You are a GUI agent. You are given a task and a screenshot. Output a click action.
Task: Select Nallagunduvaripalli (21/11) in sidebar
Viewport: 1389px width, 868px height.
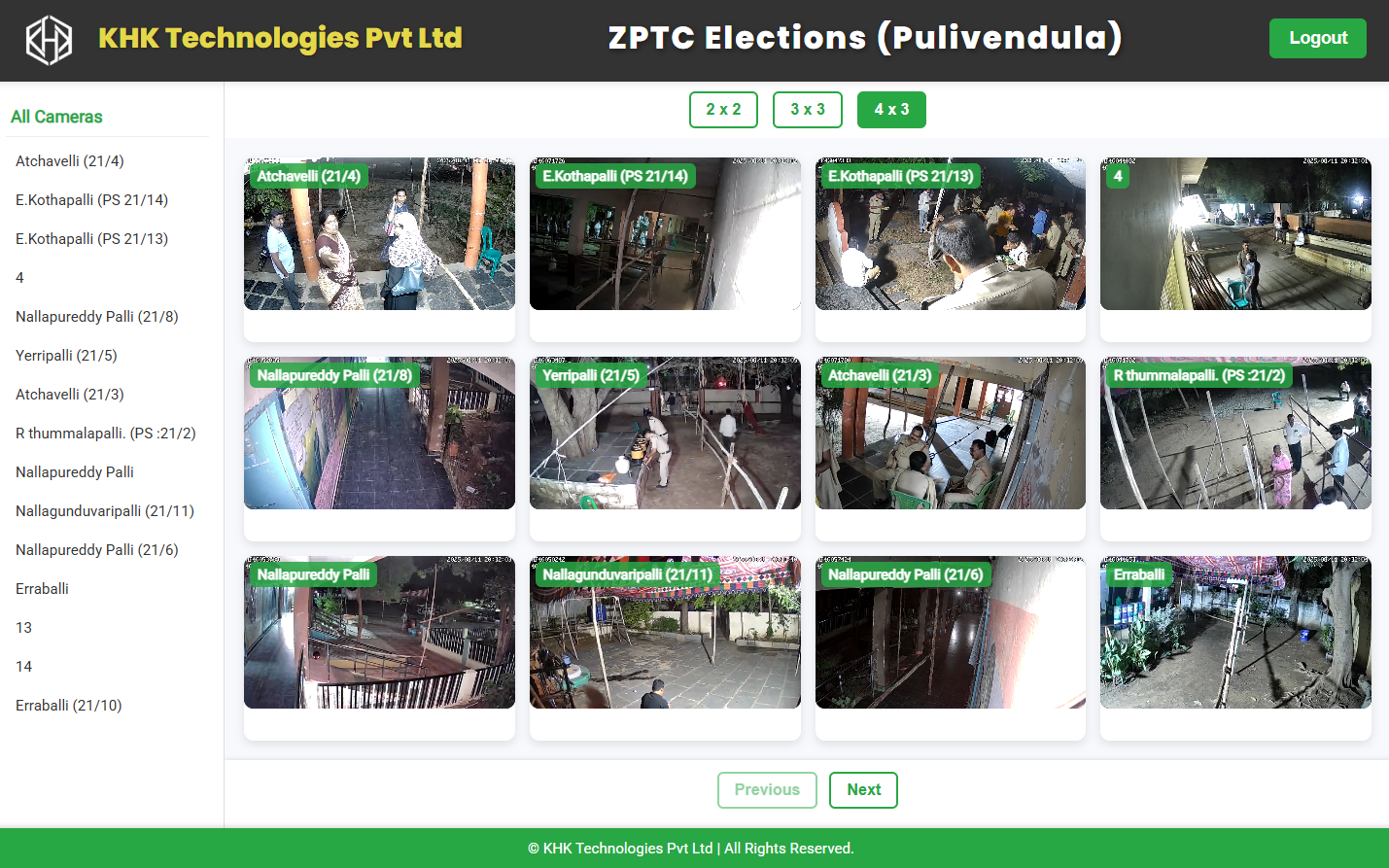point(105,511)
